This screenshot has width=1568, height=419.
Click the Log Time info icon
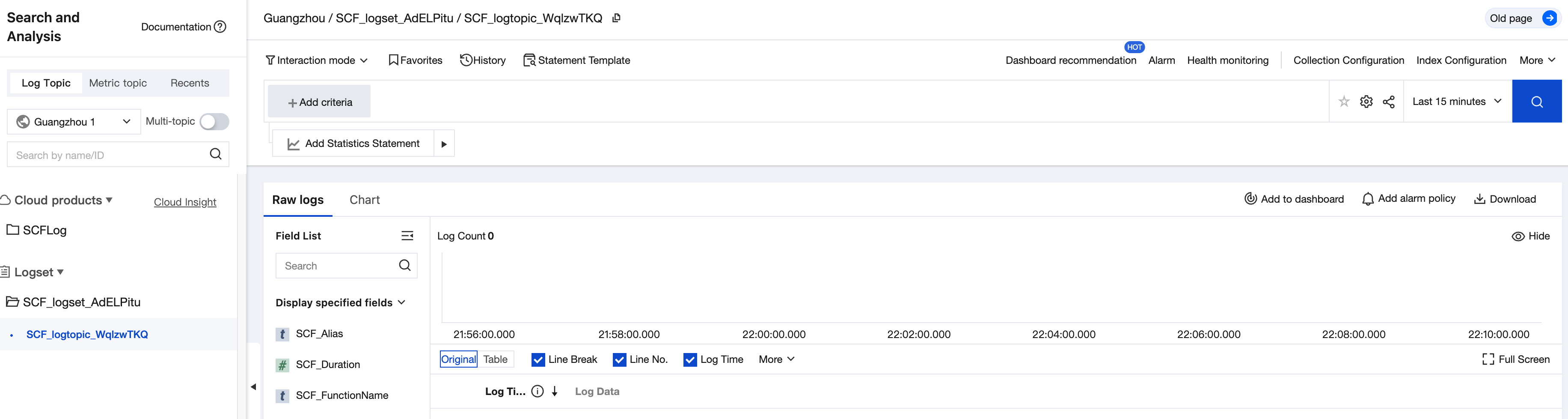tap(538, 392)
